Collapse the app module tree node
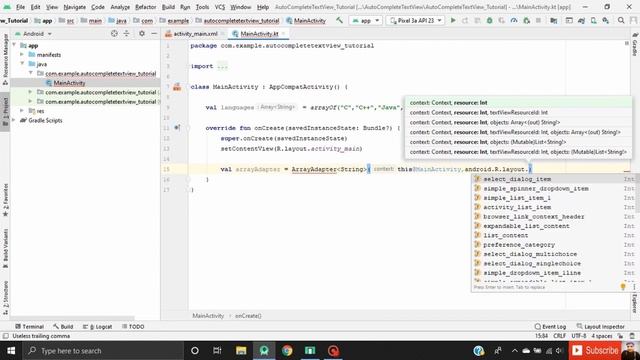This screenshot has width=640, height=360. coord(15,45)
